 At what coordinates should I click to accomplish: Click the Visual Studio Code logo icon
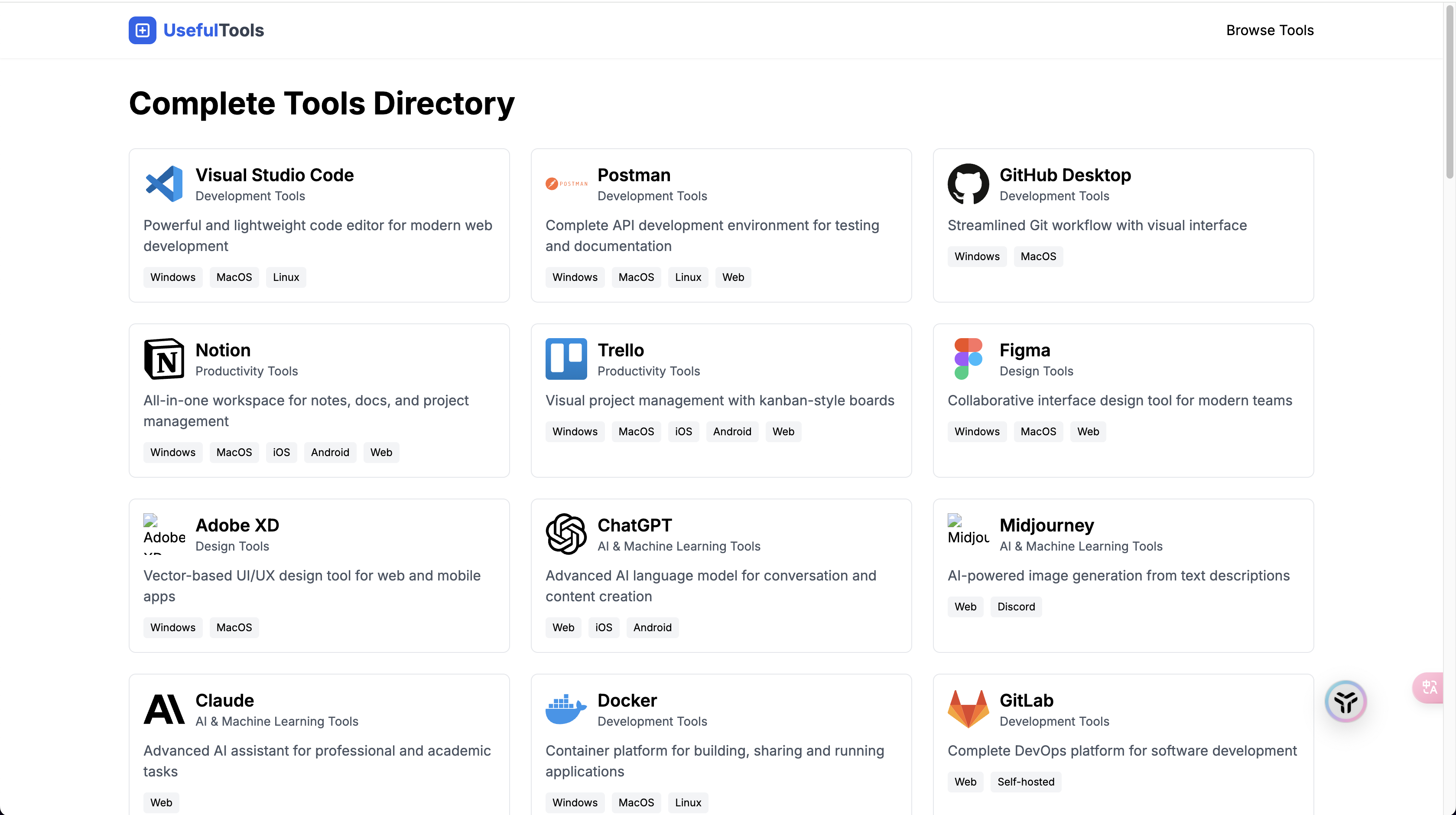click(x=164, y=184)
